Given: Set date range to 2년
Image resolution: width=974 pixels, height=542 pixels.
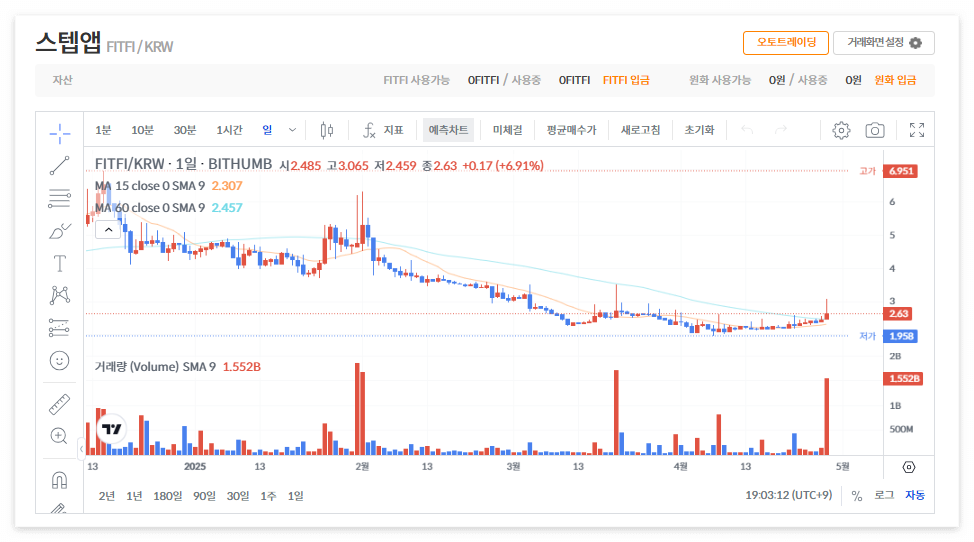Looking at the screenshot, I should pos(107,496).
